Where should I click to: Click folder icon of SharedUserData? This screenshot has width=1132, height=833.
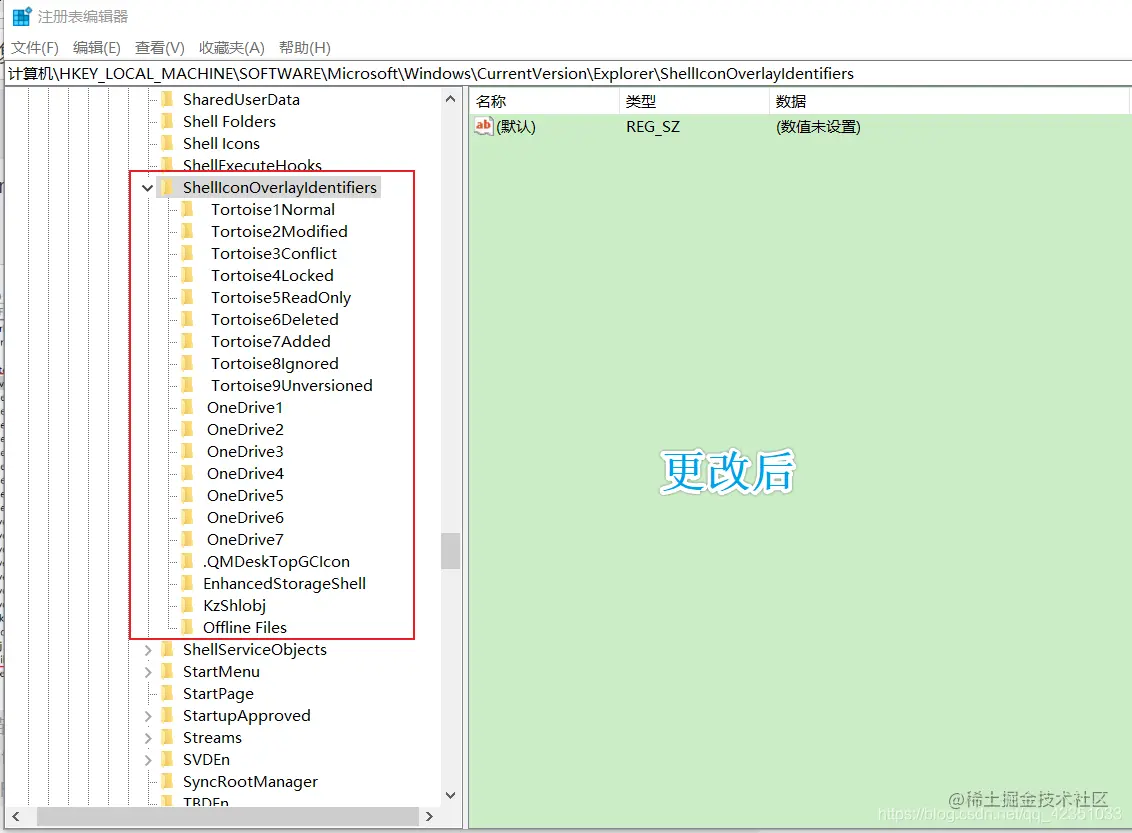pyautogui.click(x=167, y=99)
